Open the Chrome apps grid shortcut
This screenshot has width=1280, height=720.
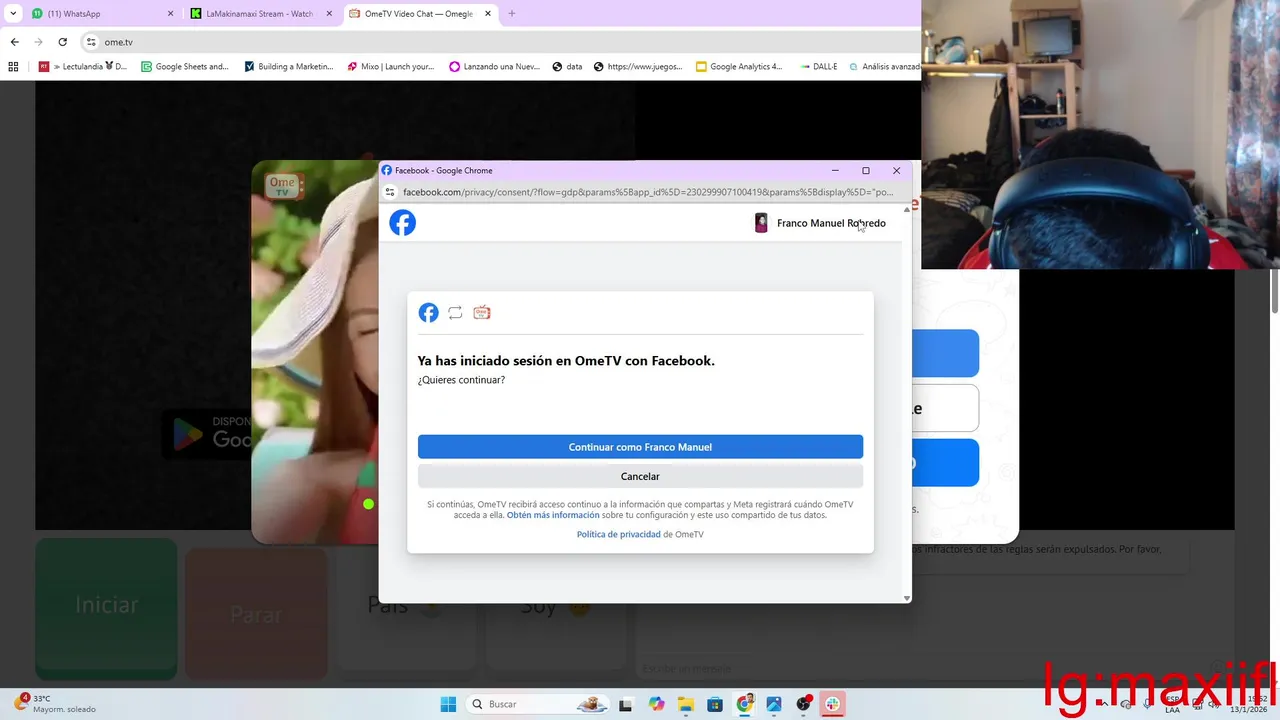click(13, 67)
